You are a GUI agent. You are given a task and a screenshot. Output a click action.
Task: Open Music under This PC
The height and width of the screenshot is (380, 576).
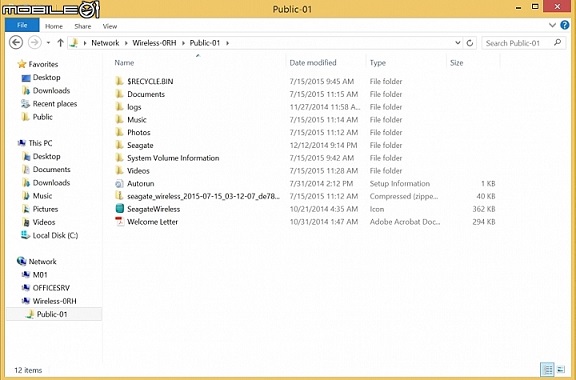42,196
